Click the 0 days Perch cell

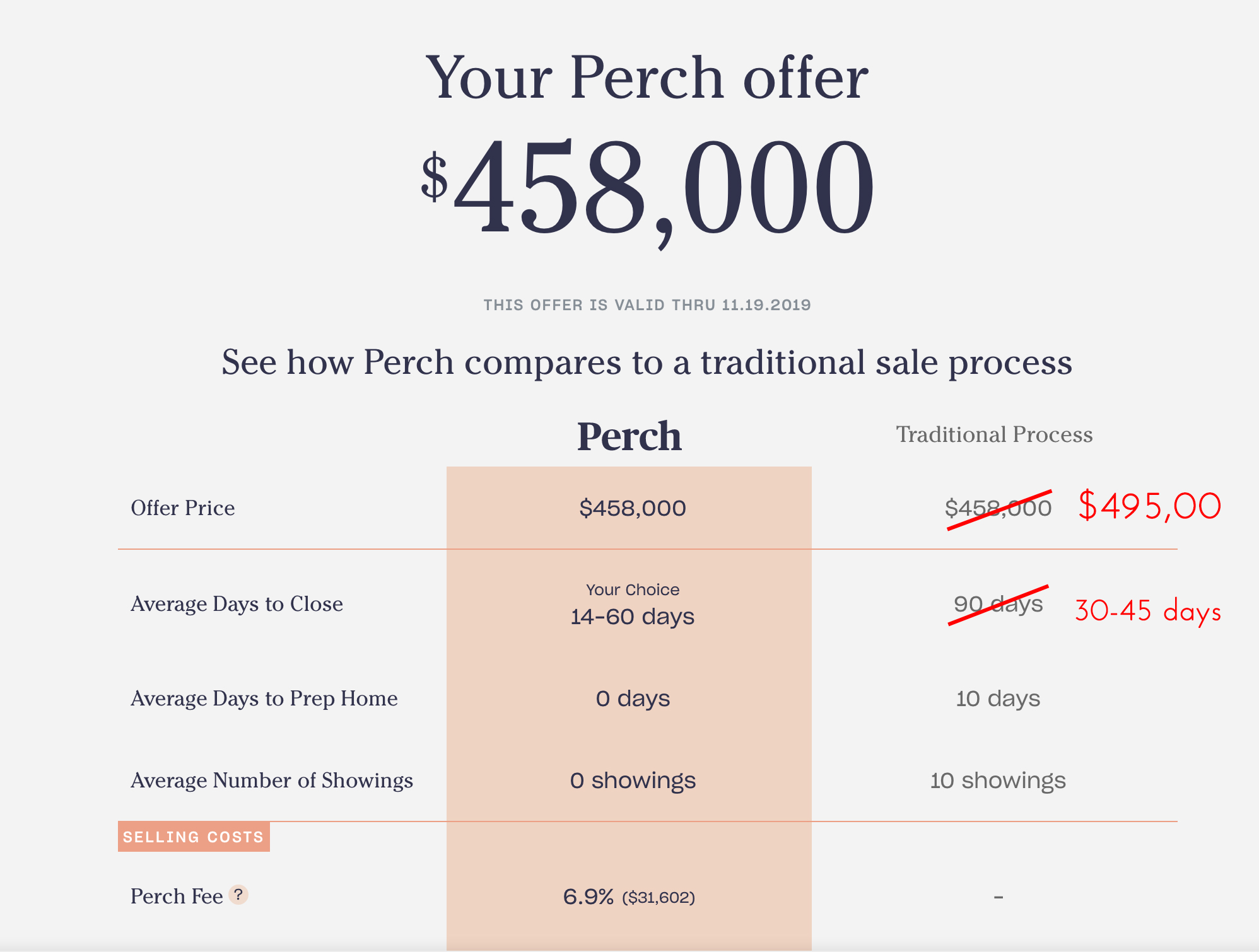633,699
